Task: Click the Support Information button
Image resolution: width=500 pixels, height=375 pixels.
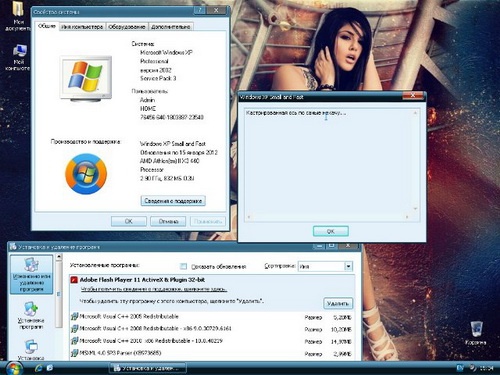Action: tap(173, 201)
